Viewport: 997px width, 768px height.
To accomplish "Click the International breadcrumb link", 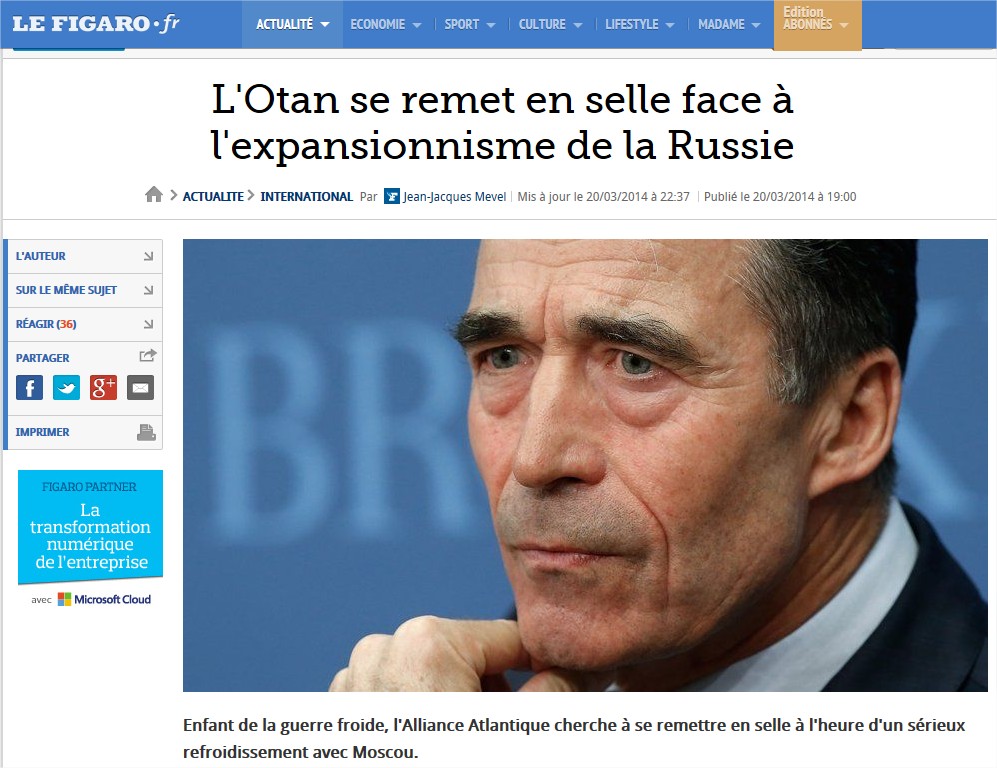I will (x=306, y=196).
